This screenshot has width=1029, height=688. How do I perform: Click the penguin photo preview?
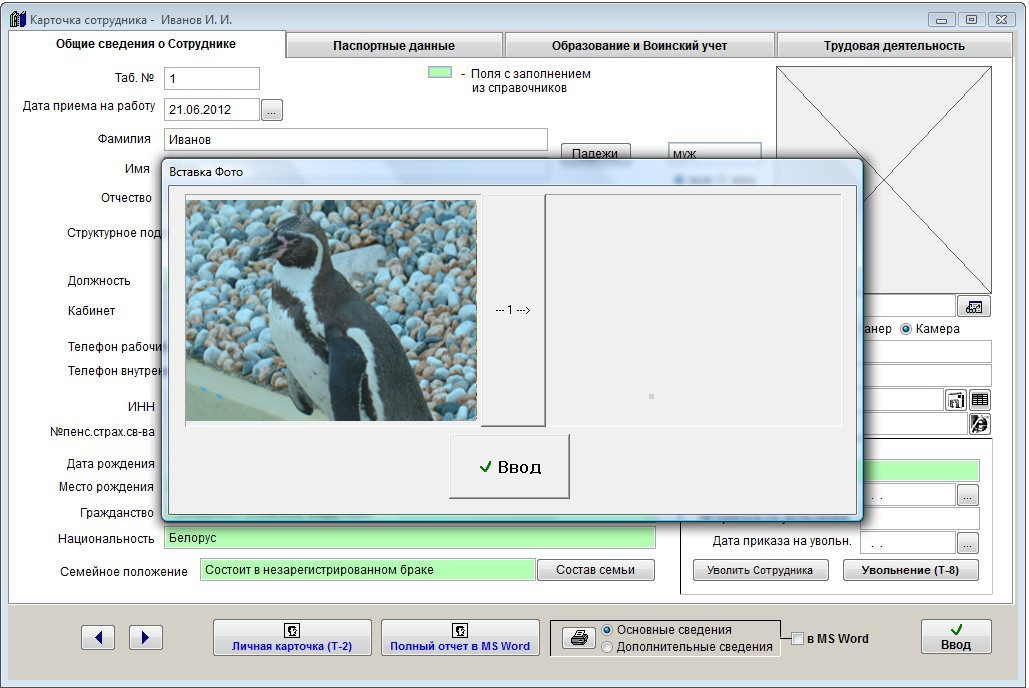(x=331, y=309)
